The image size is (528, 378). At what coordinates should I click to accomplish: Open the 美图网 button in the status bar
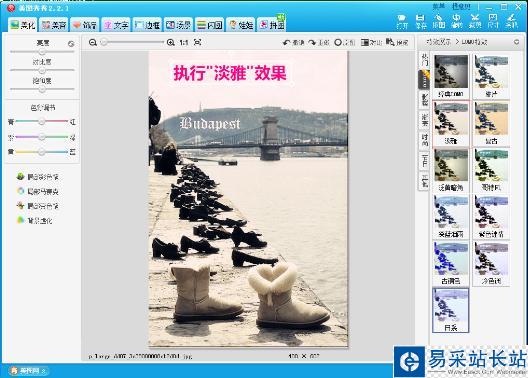pyautogui.click(x=28, y=371)
